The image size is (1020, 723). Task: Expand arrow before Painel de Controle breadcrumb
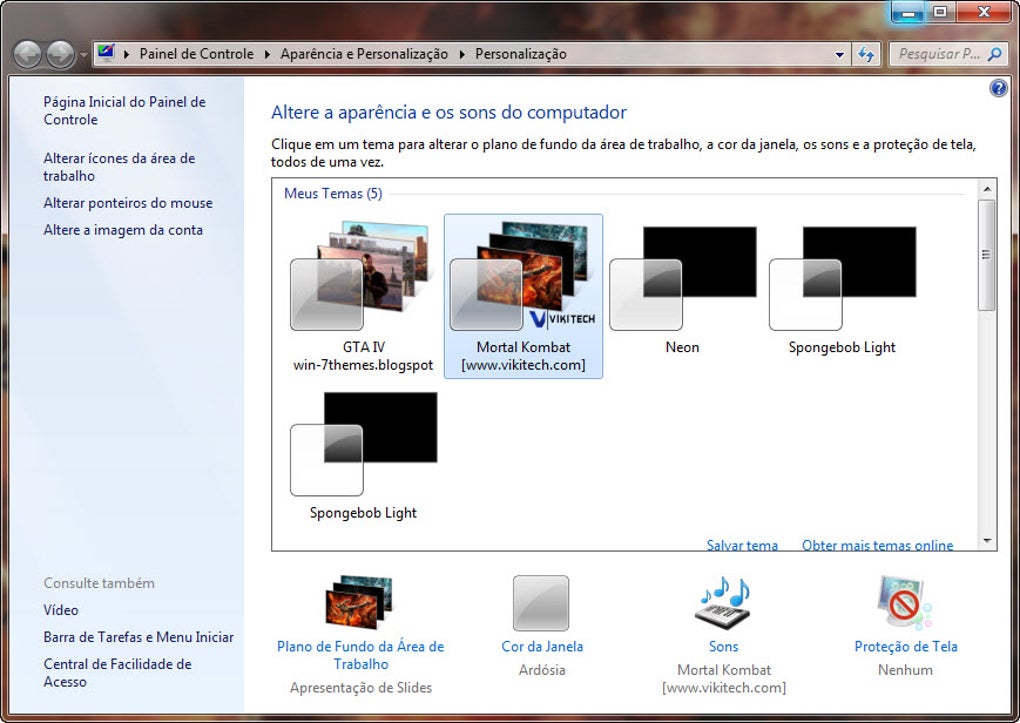click(x=126, y=54)
